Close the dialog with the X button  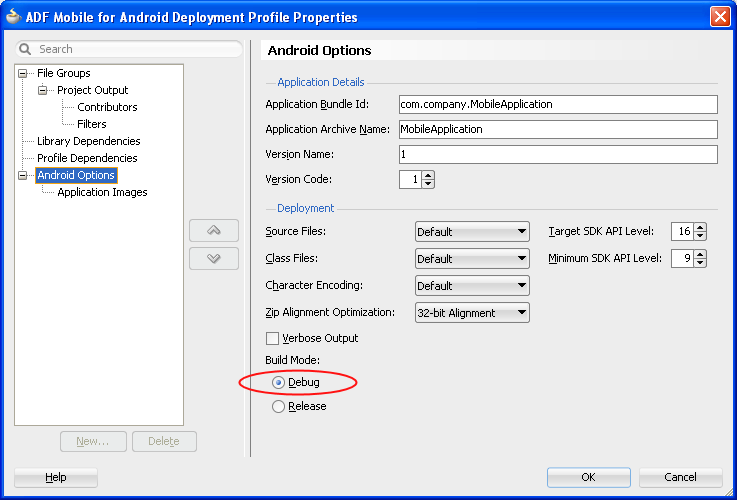point(720,17)
